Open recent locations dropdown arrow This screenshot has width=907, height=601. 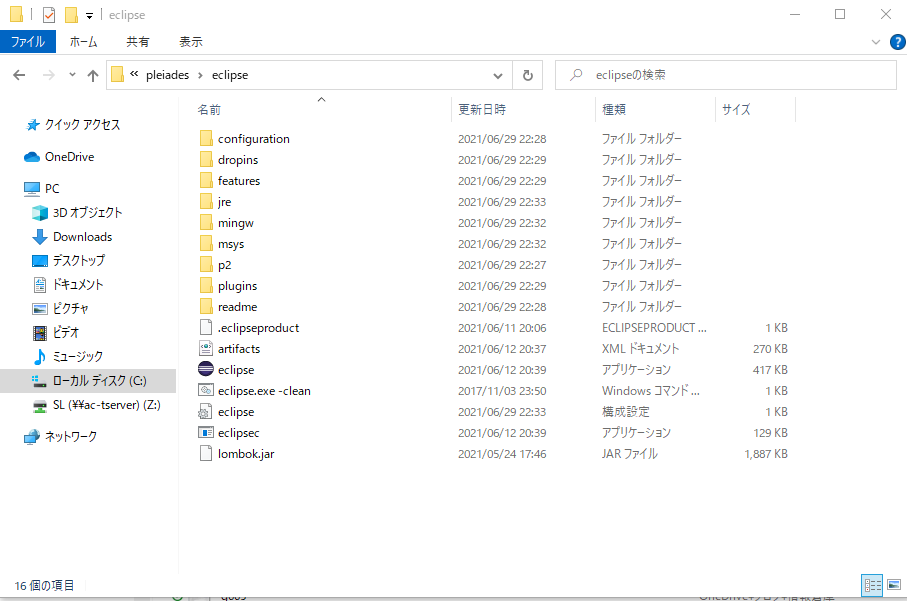[x=72, y=75]
